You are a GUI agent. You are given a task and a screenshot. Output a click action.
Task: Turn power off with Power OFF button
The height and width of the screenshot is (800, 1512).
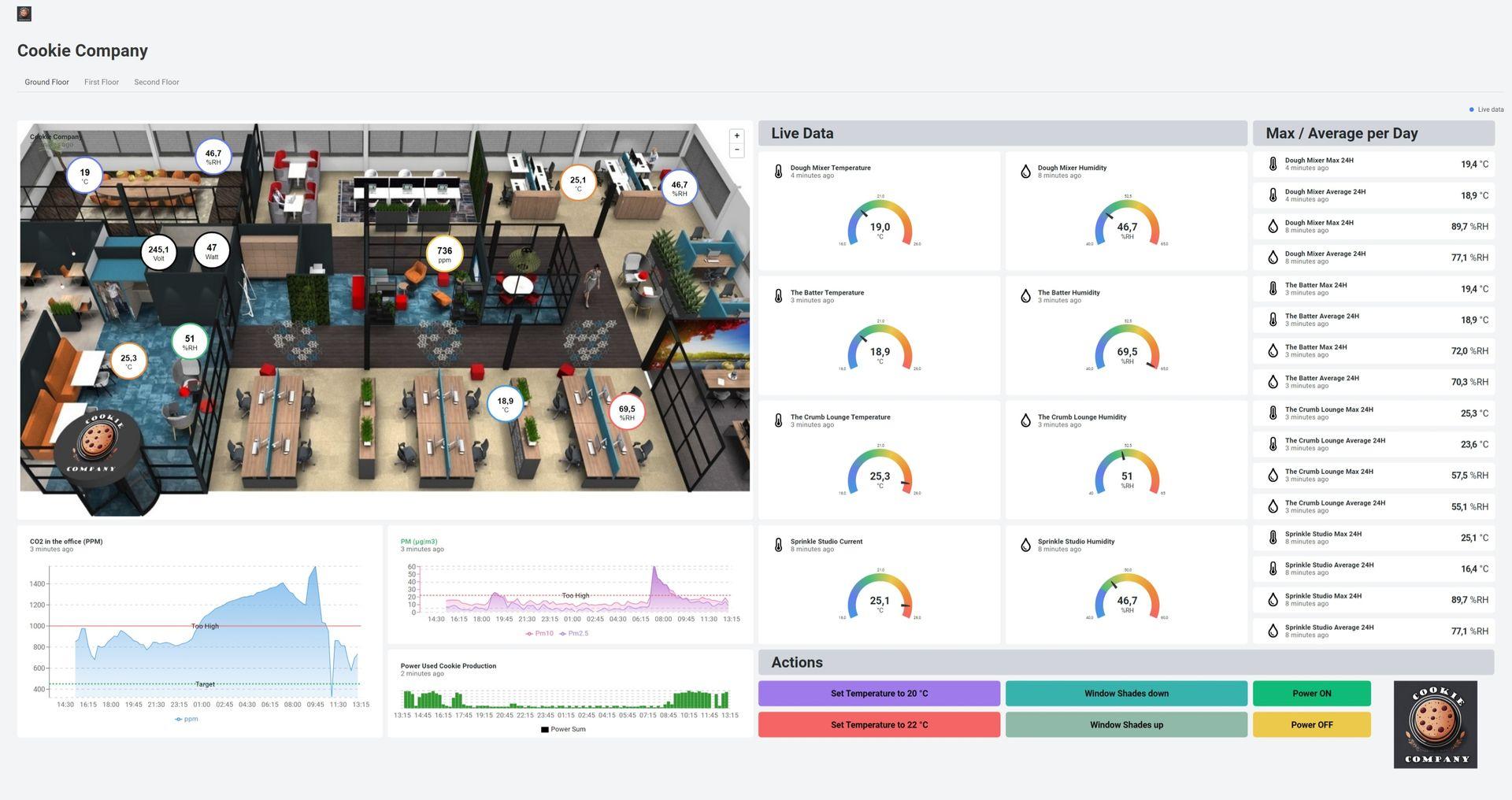pyautogui.click(x=1312, y=724)
